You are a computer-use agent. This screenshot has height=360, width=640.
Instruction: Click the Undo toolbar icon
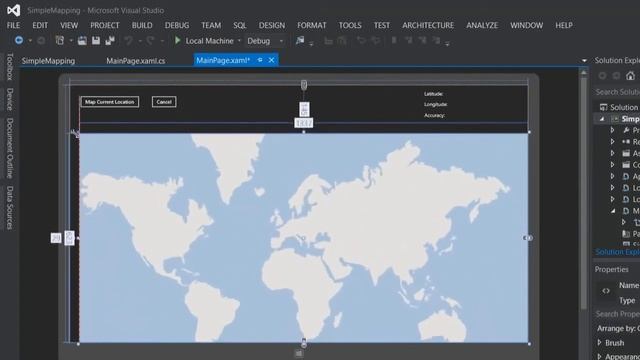click(x=129, y=40)
